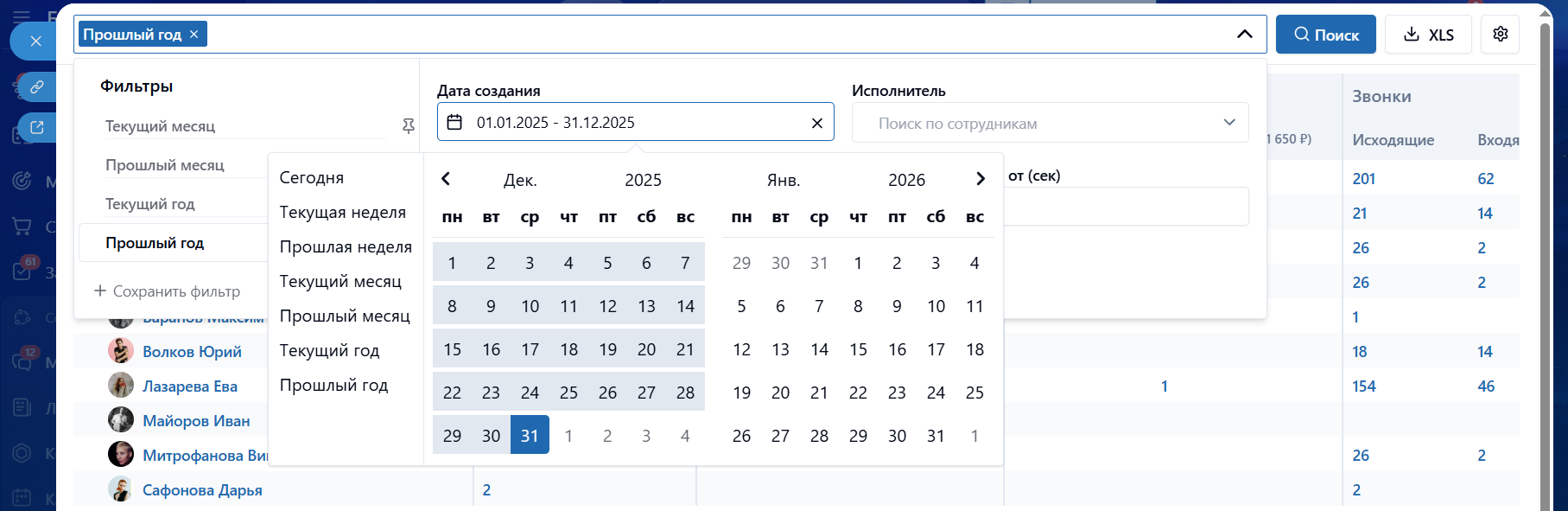Click the blue link chain icon button
Image resolution: width=1568 pixels, height=511 pixels.
point(37,86)
